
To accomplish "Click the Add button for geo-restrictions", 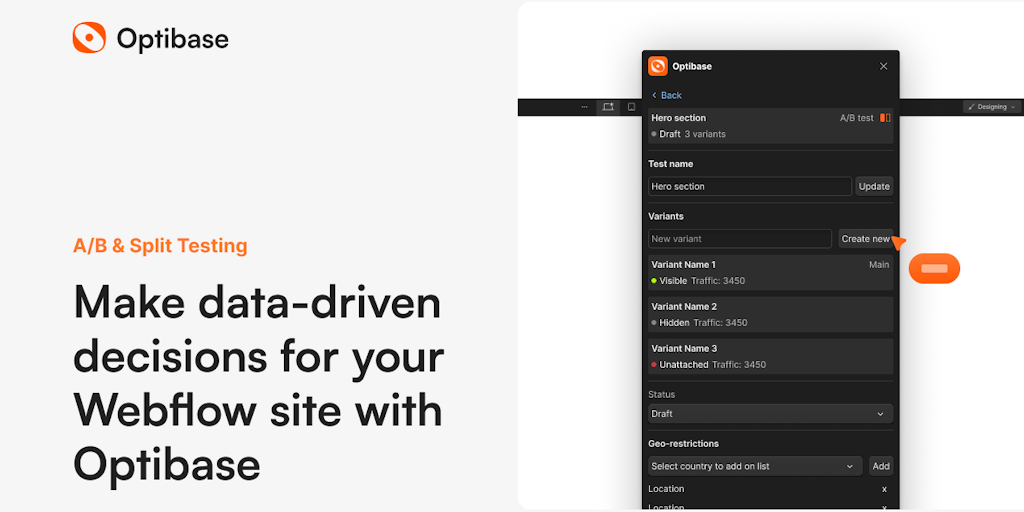I will (881, 466).
